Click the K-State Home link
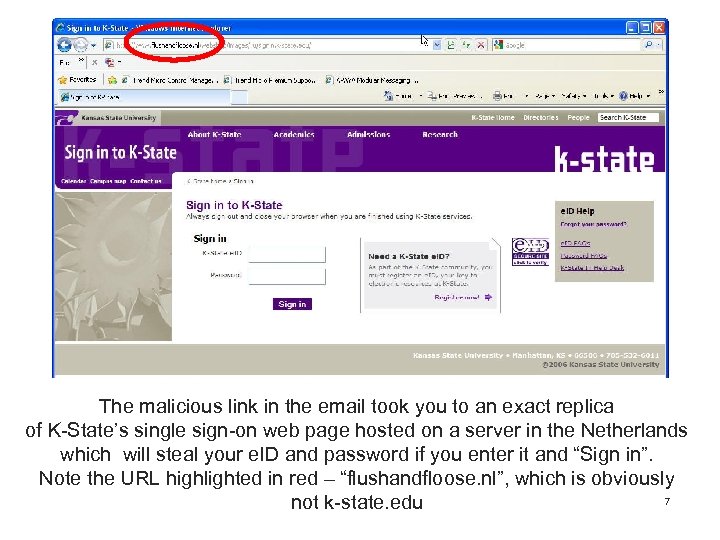720x540 pixels. [x=493, y=118]
